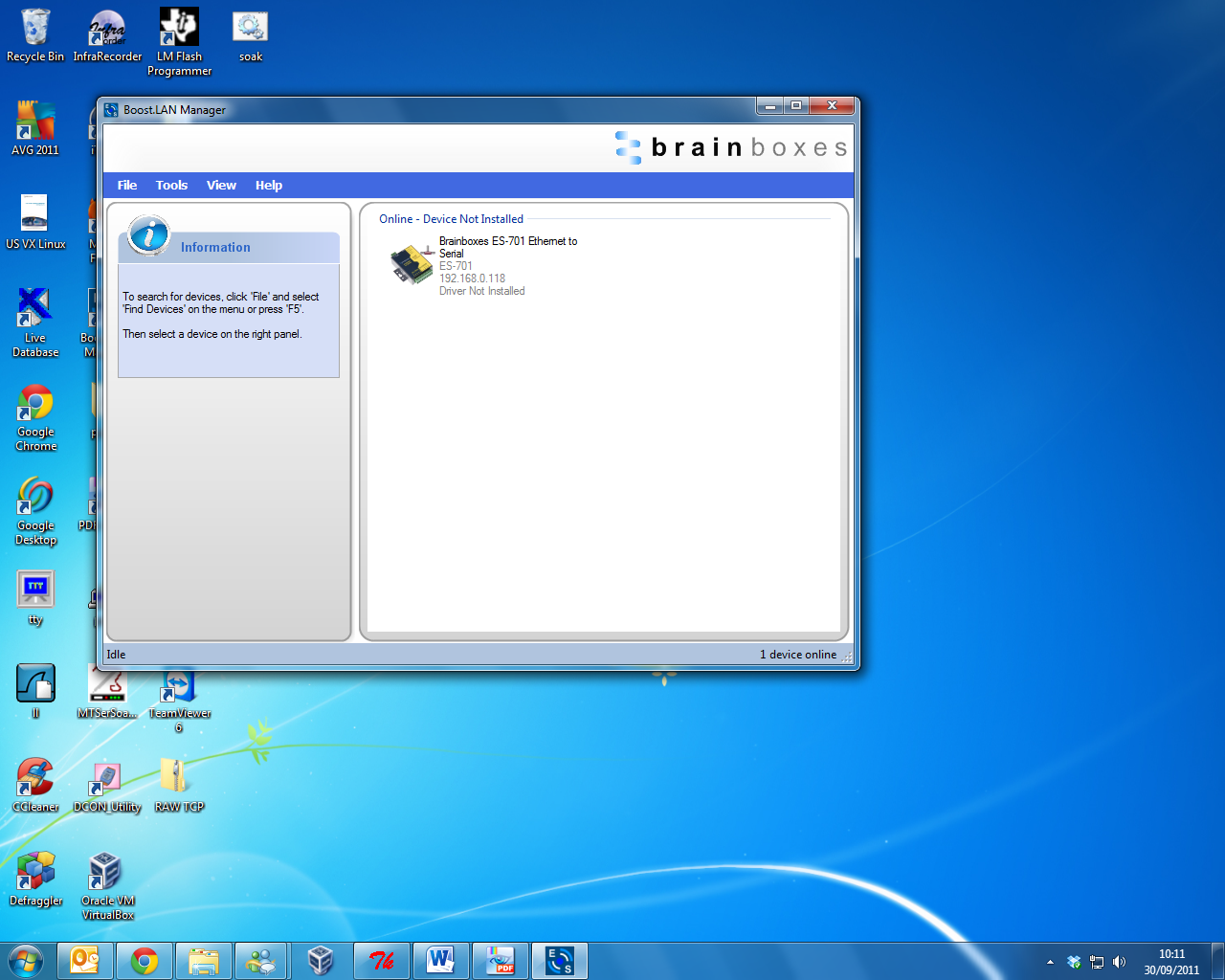This screenshot has height=980, width=1225.
Task: Open Microsoft Word from the taskbar
Action: click(440, 961)
